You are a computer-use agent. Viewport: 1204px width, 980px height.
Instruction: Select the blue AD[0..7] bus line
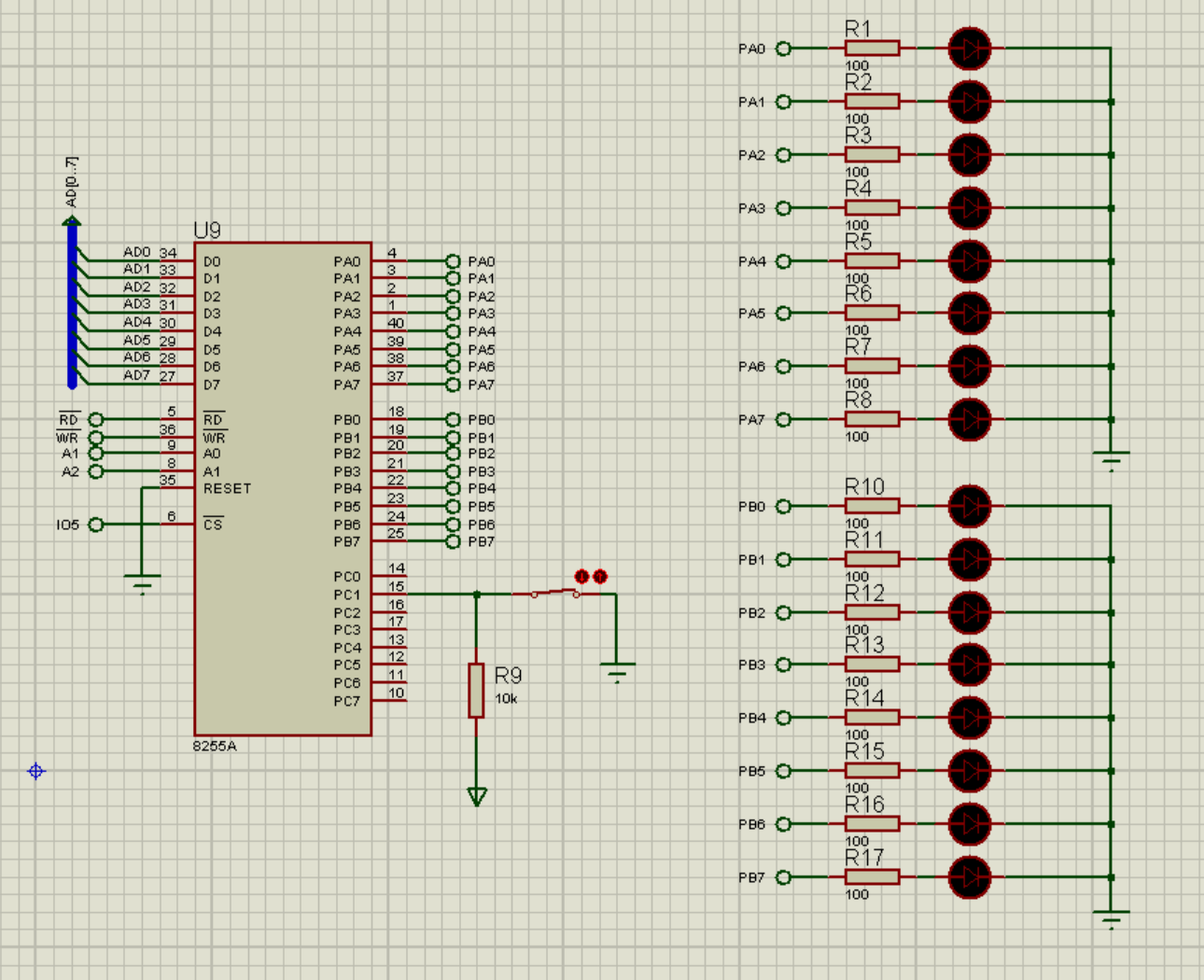pyautogui.click(x=72, y=303)
